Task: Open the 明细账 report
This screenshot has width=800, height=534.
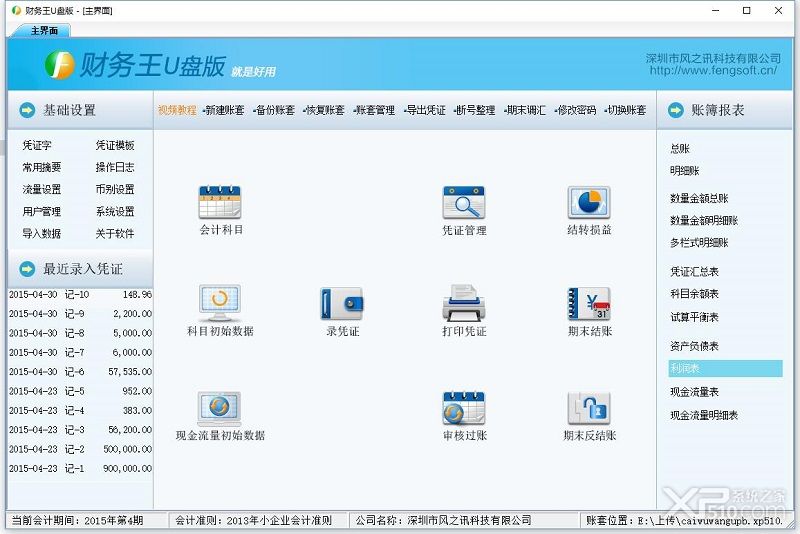Action: (x=685, y=171)
